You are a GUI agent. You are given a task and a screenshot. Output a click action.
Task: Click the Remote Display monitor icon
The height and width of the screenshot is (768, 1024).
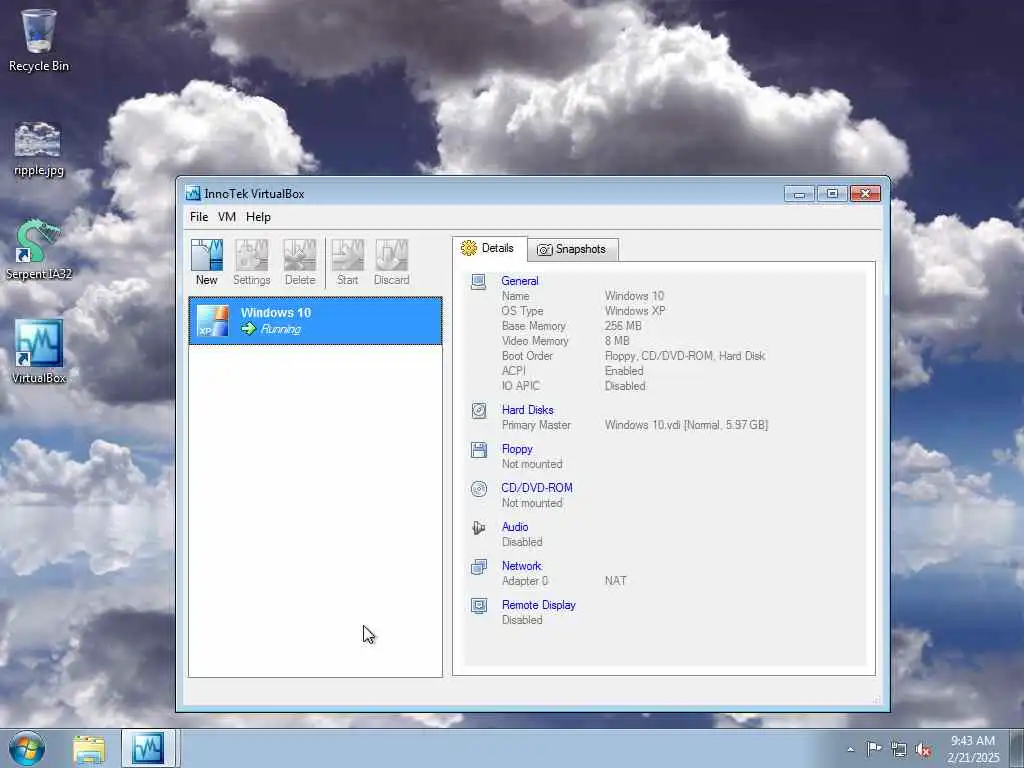pos(479,606)
